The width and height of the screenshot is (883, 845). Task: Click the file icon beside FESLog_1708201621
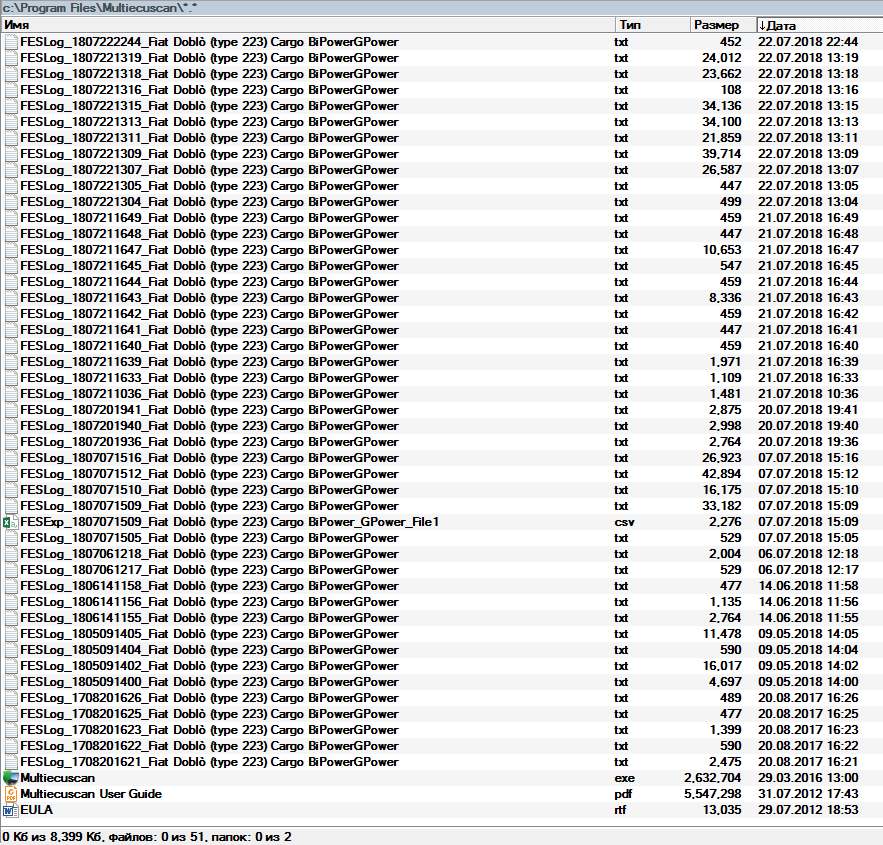(10, 762)
